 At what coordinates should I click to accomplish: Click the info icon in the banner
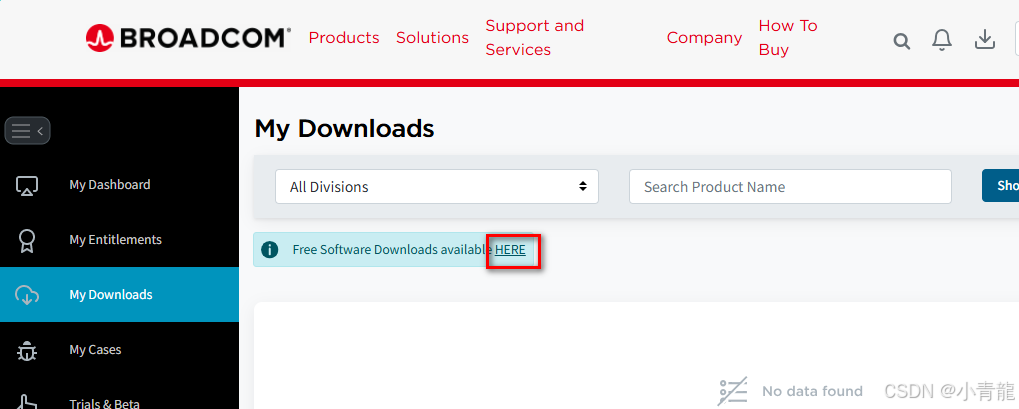click(269, 250)
